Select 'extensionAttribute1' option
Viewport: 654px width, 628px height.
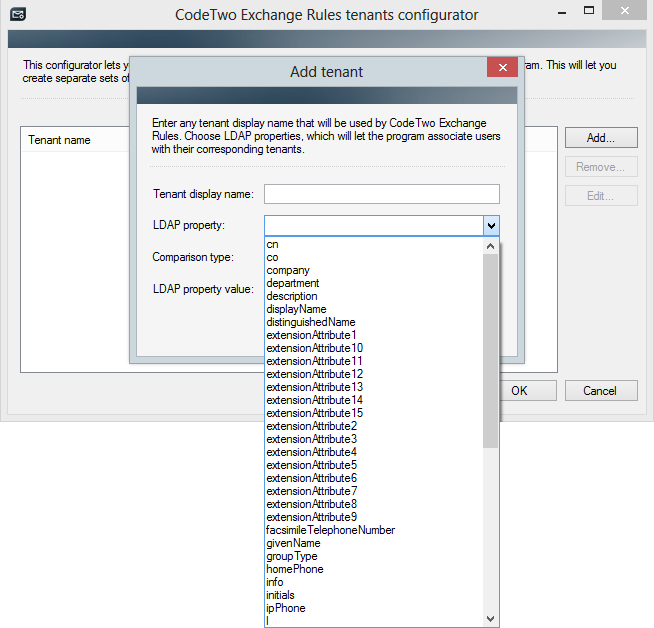pyautogui.click(x=374, y=335)
